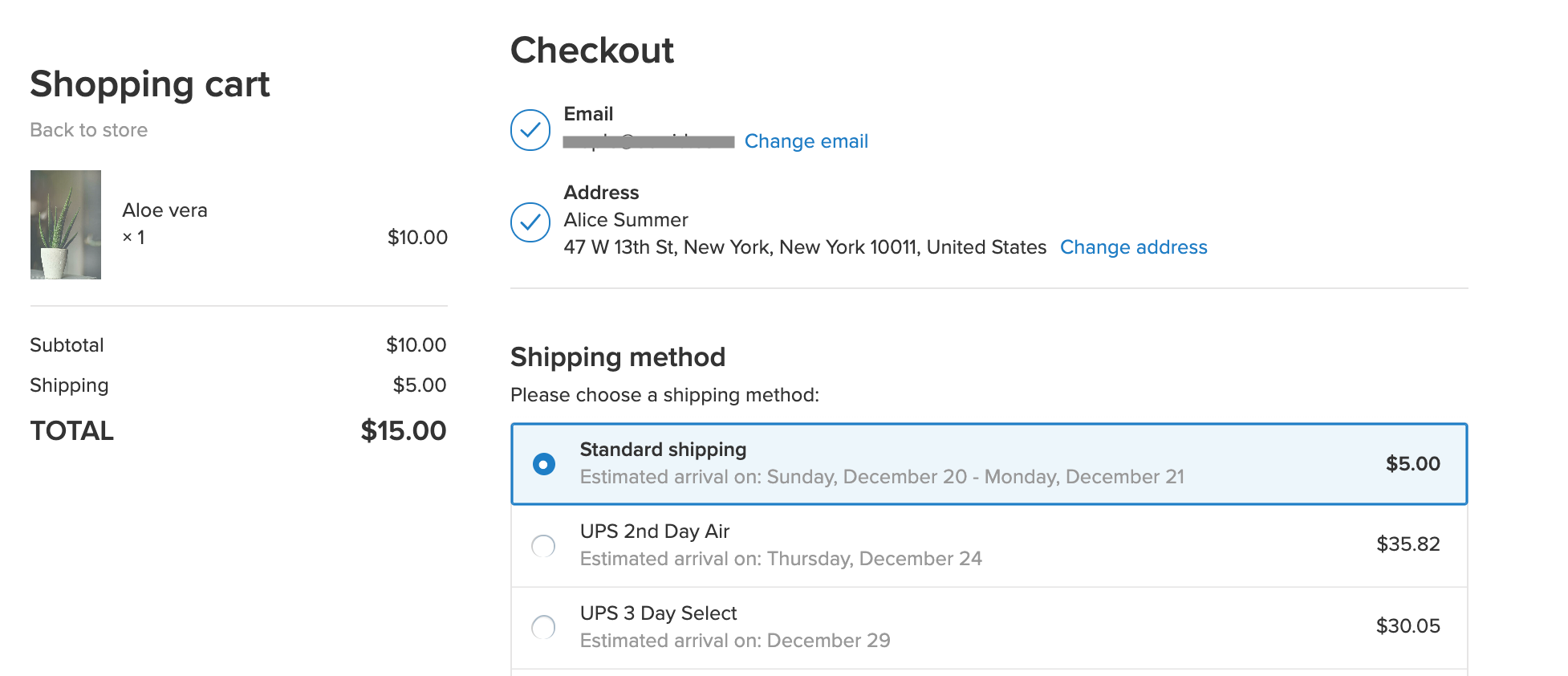Viewport: 1568px width, 676px height.
Task: Select UPS 3 Day Select radio button
Action: click(x=543, y=627)
